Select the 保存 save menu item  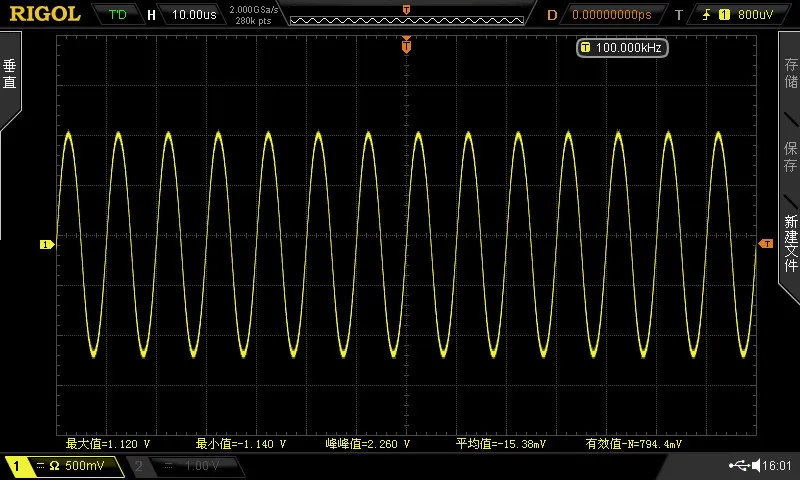click(790, 157)
